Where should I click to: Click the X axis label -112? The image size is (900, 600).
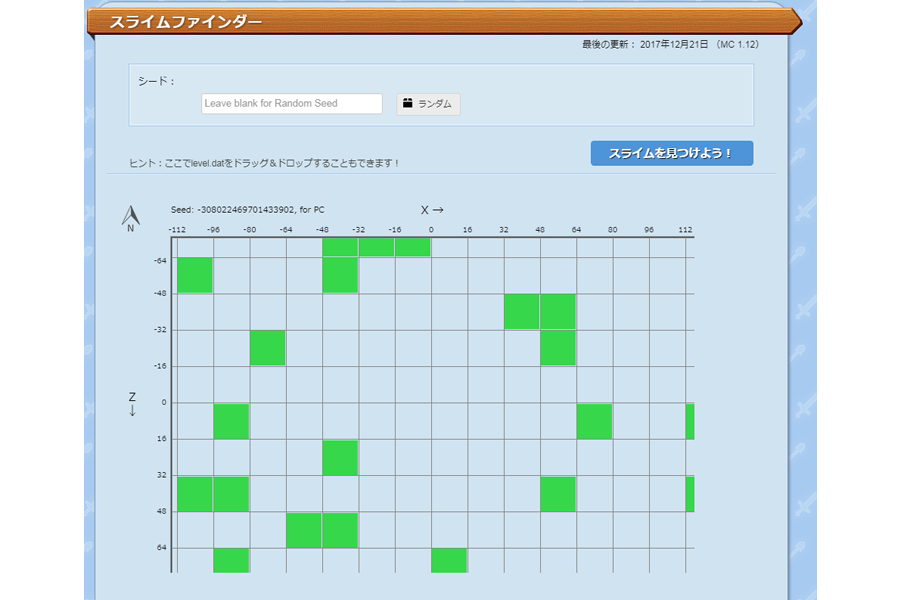[x=177, y=230]
